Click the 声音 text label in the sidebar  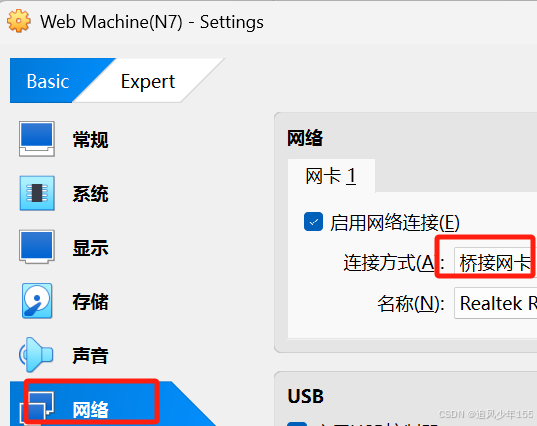90,355
